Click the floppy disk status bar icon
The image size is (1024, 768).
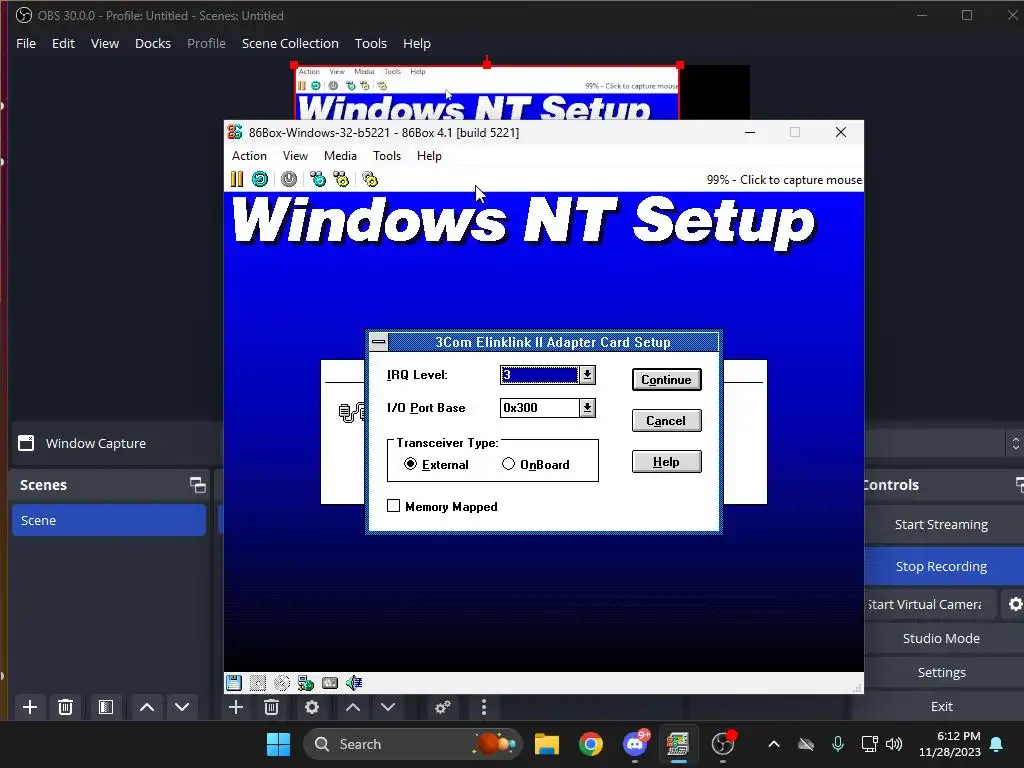[x=234, y=683]
